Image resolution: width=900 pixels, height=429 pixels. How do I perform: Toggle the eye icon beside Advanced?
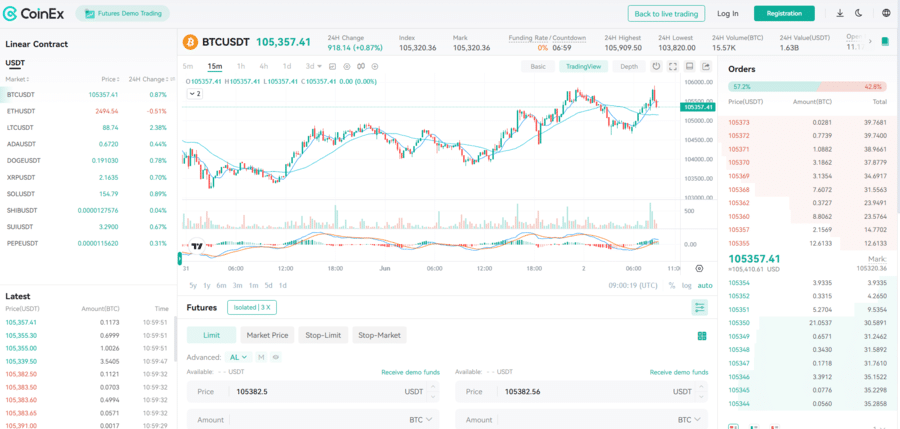[276, 357]
